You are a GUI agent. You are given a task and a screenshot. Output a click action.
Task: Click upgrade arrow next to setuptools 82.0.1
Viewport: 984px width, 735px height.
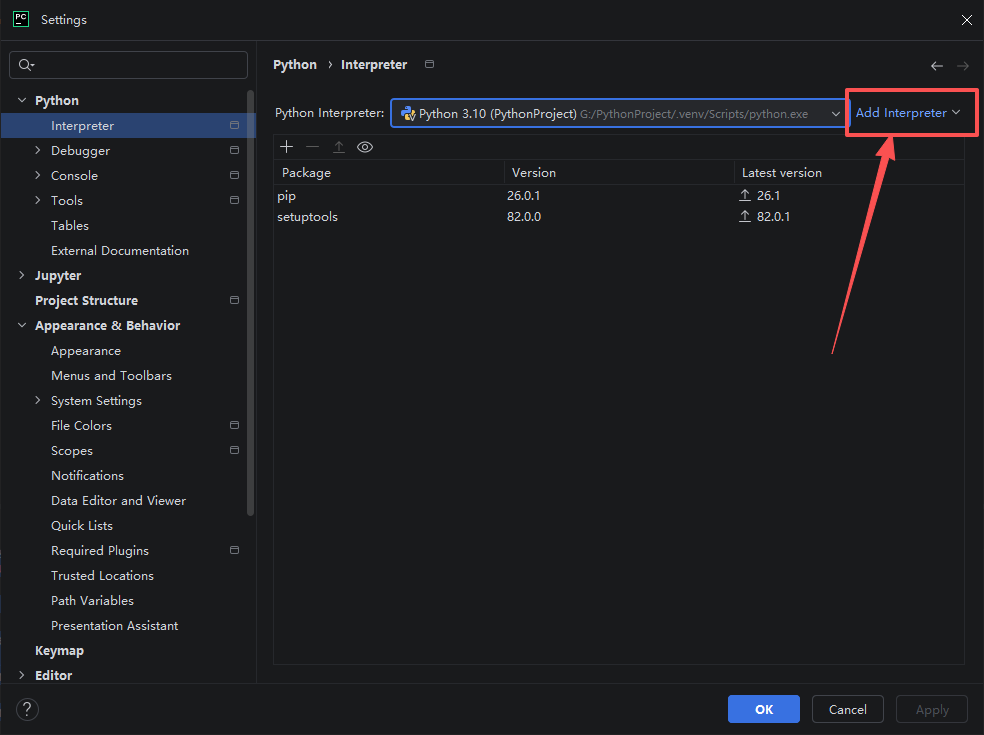(x=745, y=217)
